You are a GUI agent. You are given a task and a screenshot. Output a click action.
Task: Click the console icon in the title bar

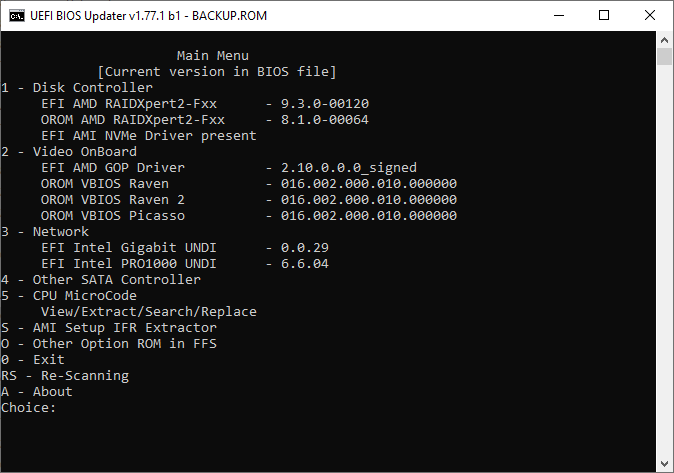point(15,15)
